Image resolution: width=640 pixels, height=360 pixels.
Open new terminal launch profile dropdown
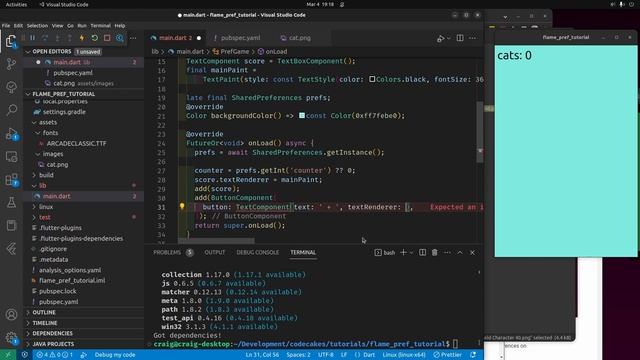point(411,253)
